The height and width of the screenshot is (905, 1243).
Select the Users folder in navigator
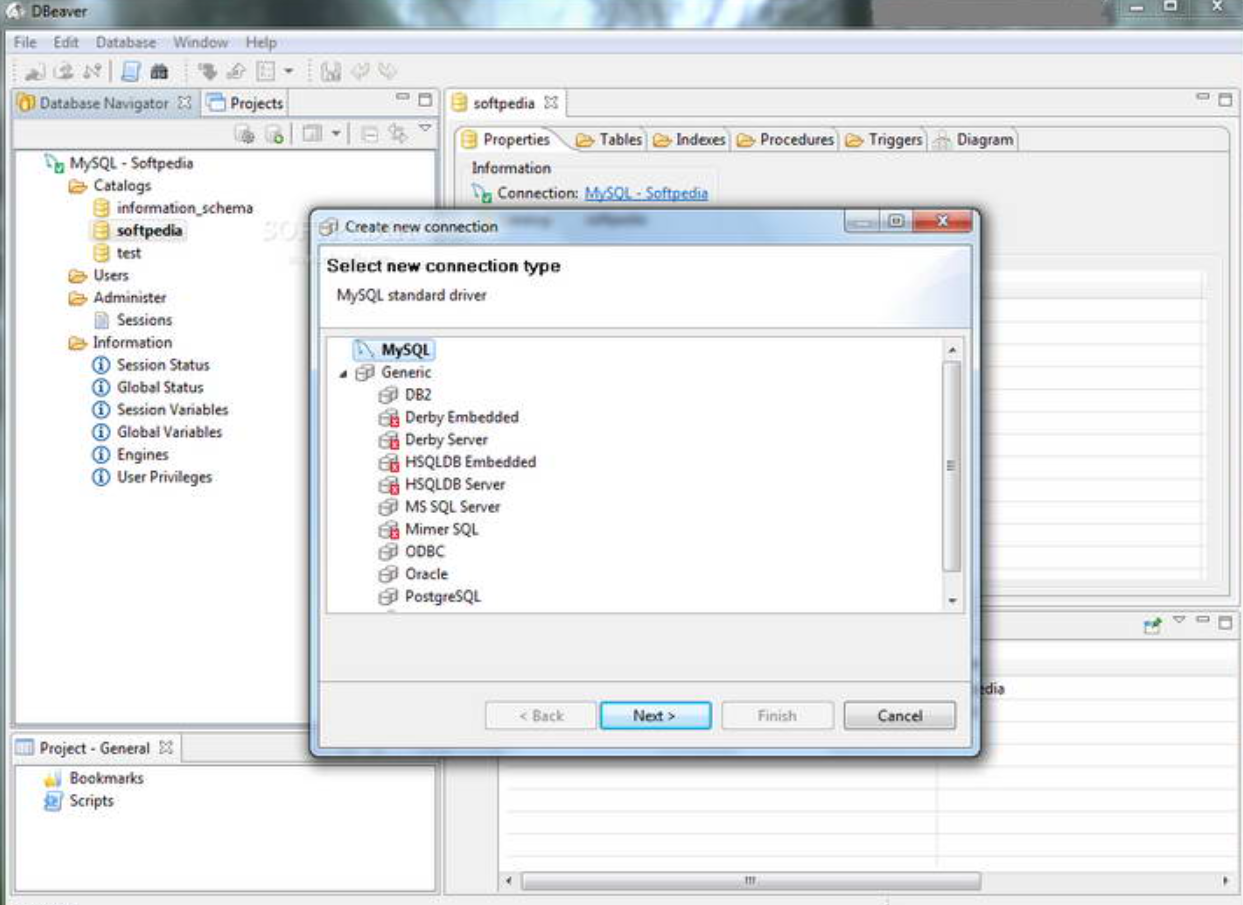click(111, 275)
